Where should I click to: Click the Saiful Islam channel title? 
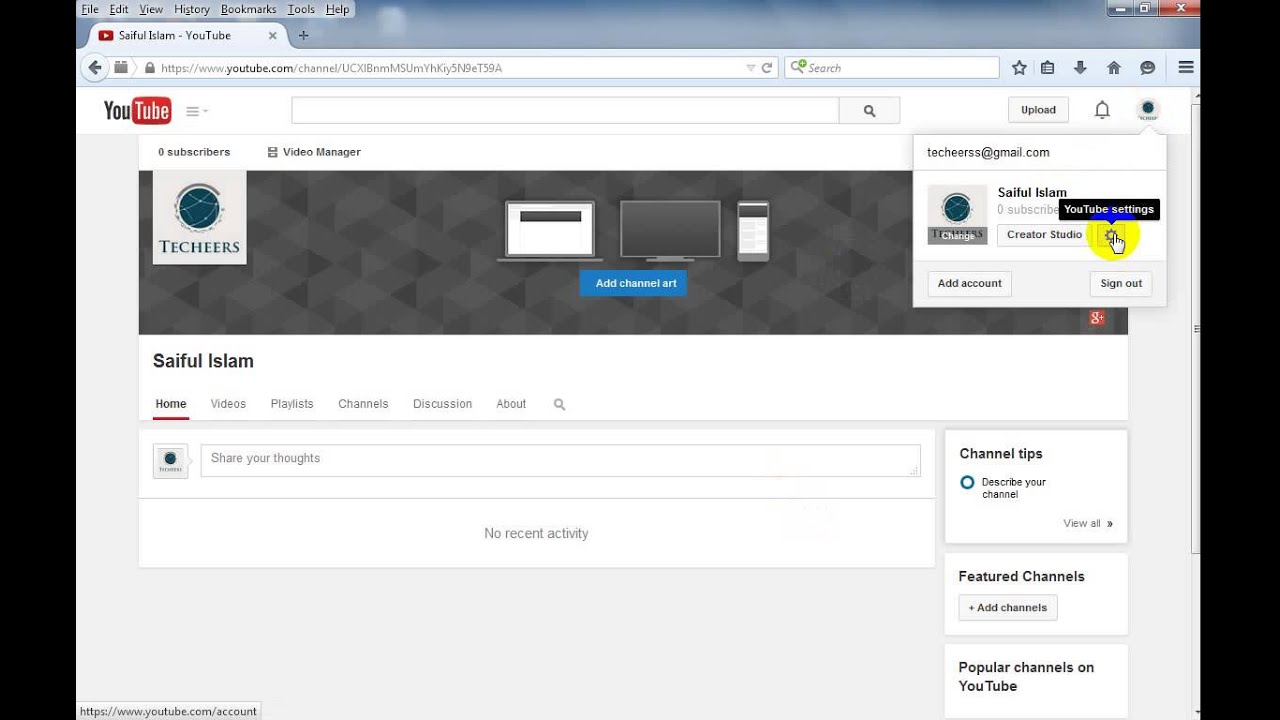[x=203, y=361]
